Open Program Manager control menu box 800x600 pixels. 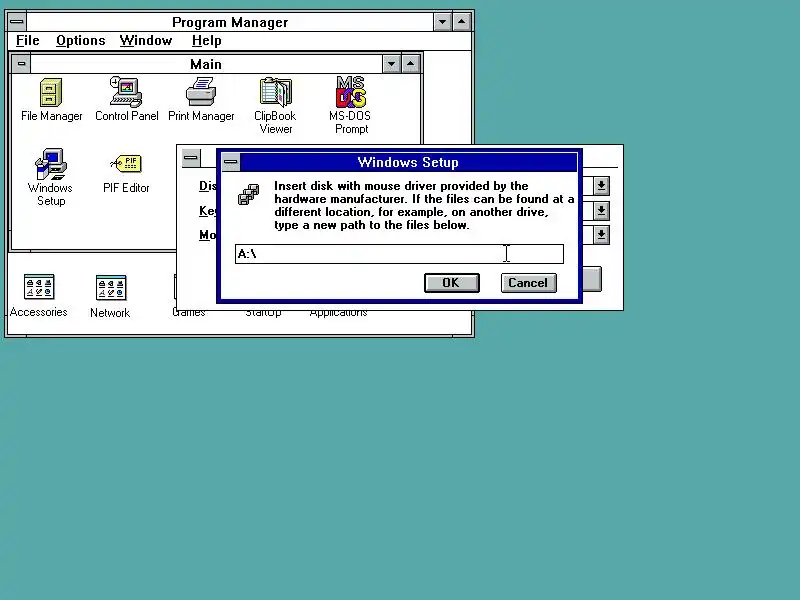[17, 22]
